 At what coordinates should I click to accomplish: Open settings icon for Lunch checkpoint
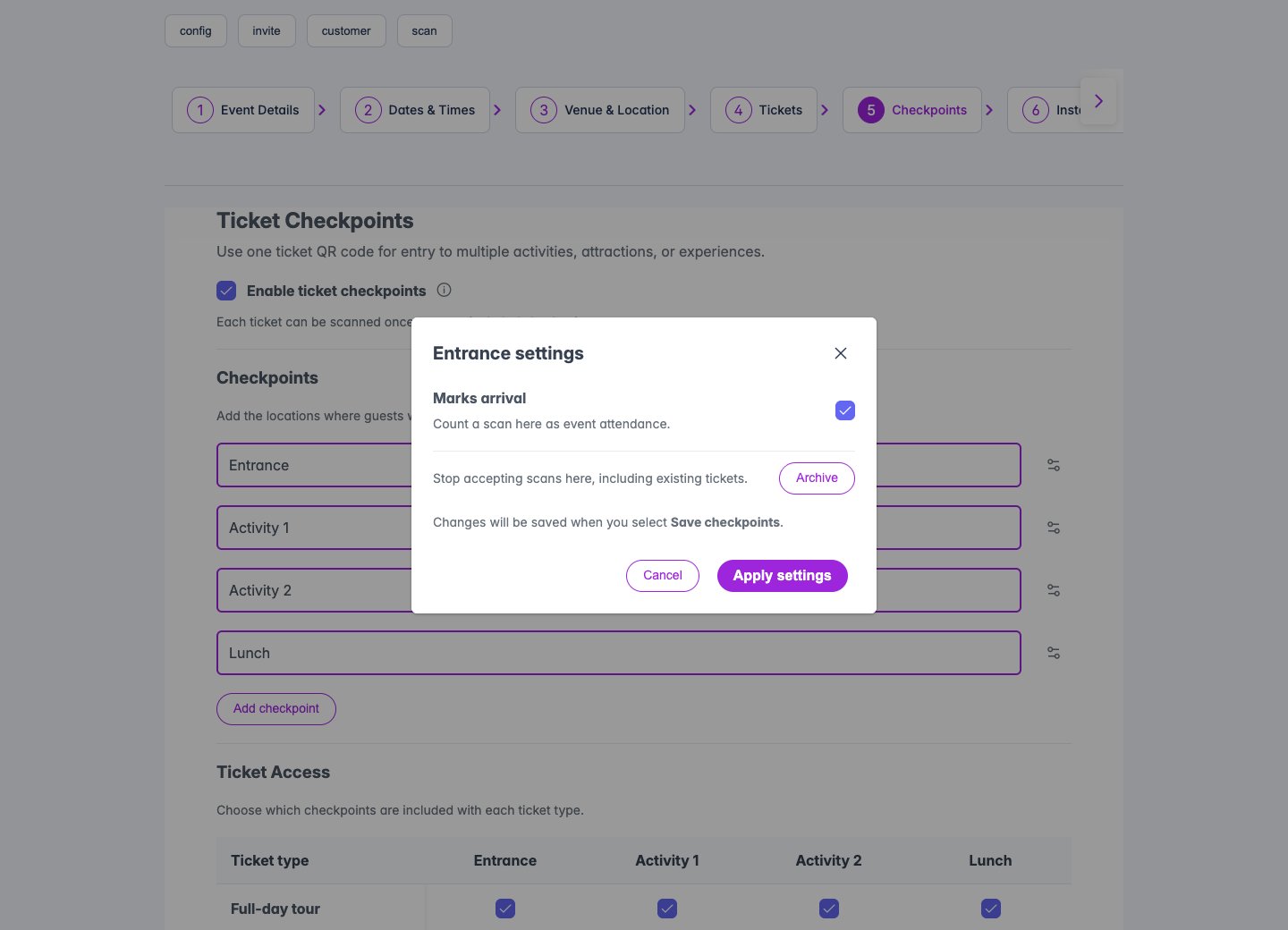pyautogui.click(x=1054, y=653)
